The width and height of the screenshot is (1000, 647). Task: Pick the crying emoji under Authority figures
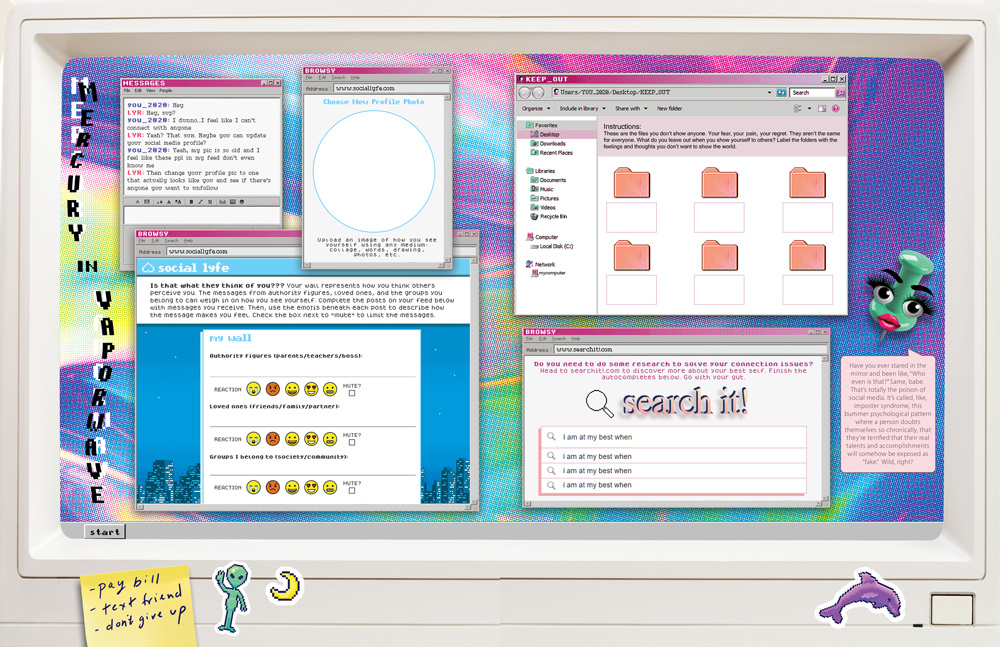(253, 389)
